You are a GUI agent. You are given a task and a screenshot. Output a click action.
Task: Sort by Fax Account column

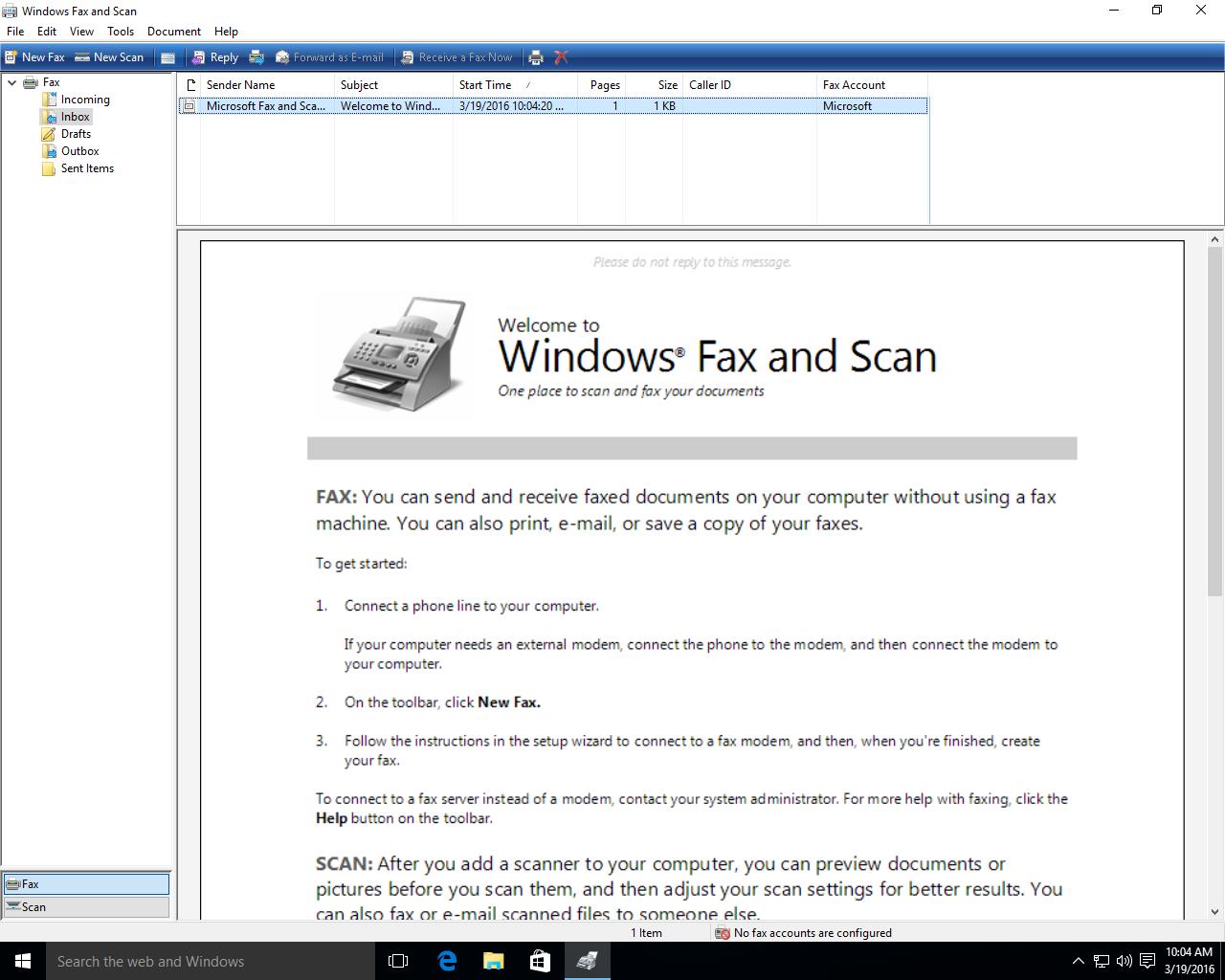(872, 85)
